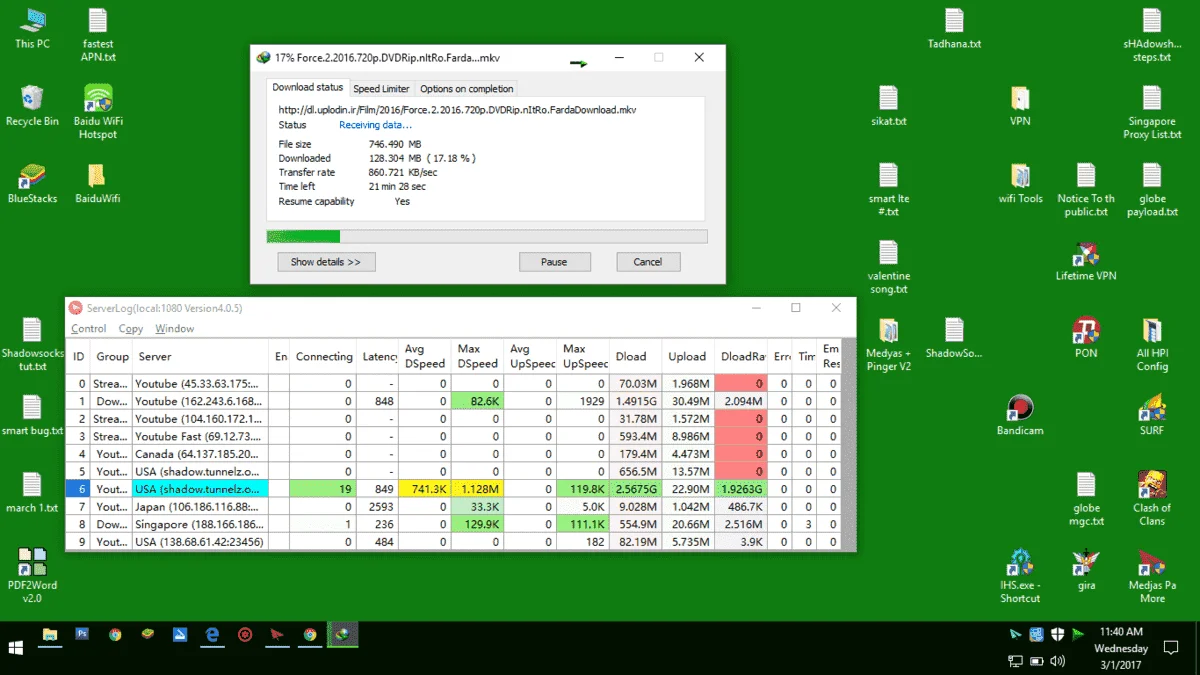Image resolution: width=1200 pixels, height=675 pixels.
Task: Open the Medjas Pa More icon
Action: coord(1152,576)
